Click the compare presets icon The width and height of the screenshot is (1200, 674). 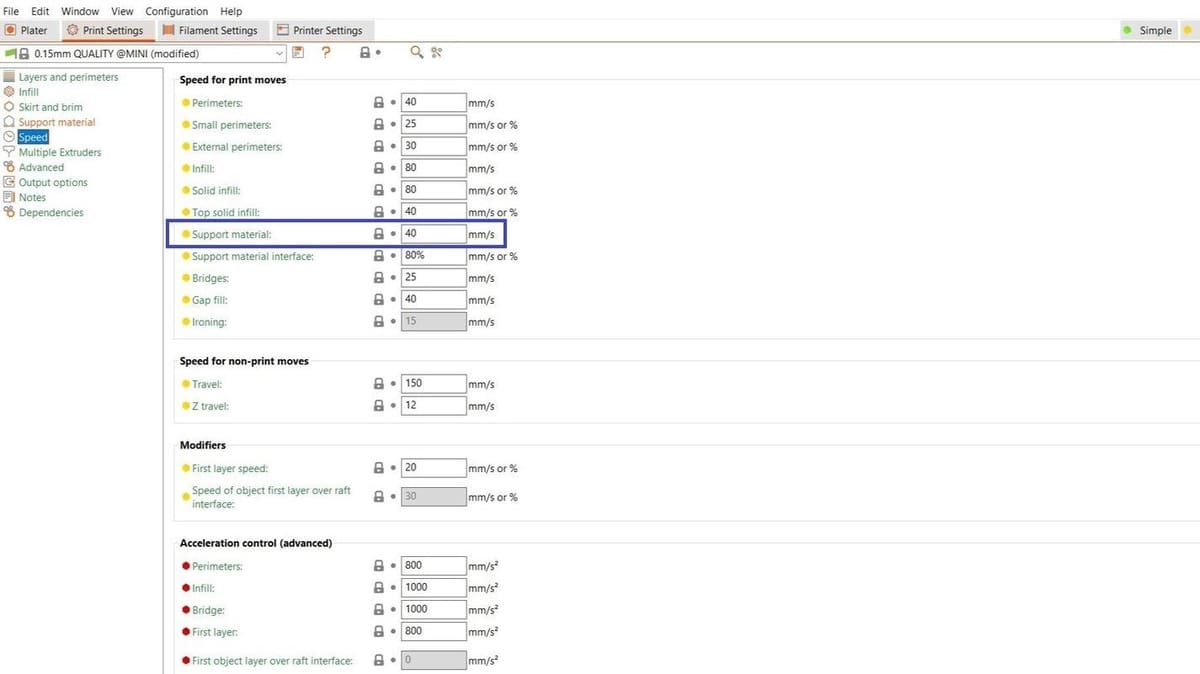pos(437,53)
